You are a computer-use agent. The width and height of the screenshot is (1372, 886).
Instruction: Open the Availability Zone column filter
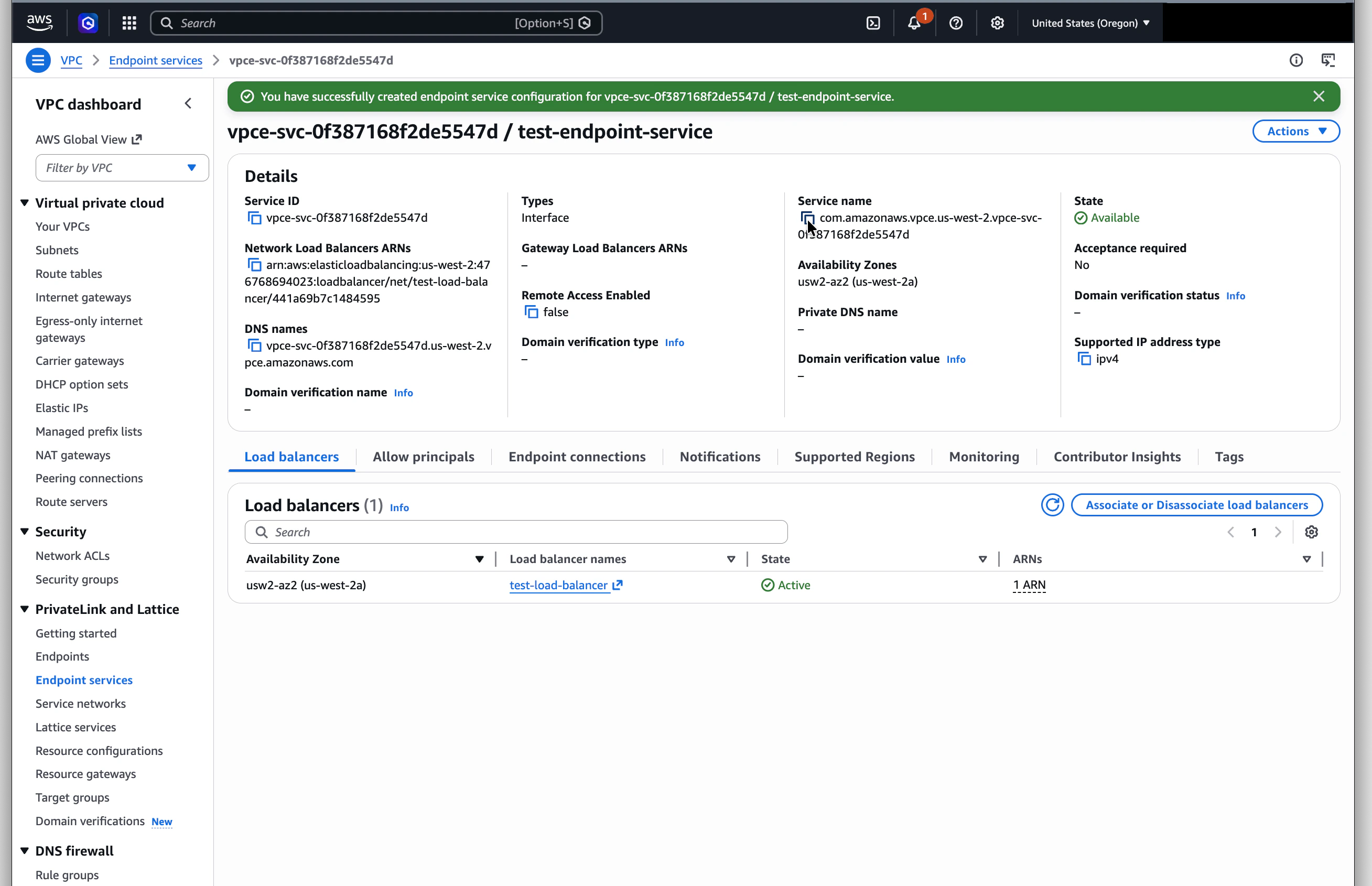click(479, 559)
